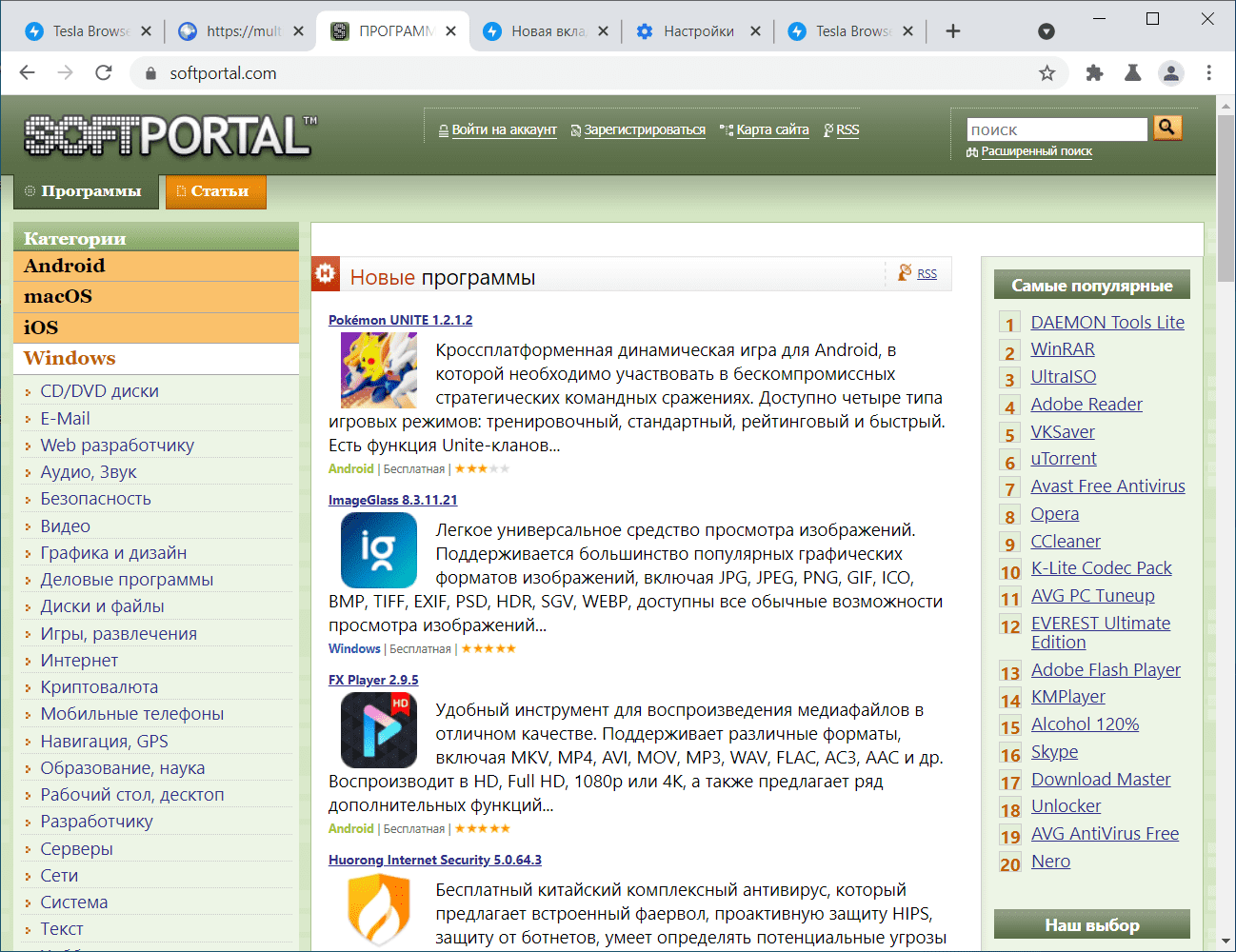This screenshot has height=952, width=1236.
Task: Select the macOS category
Action: pyautogui.click(x=156, y=297)
